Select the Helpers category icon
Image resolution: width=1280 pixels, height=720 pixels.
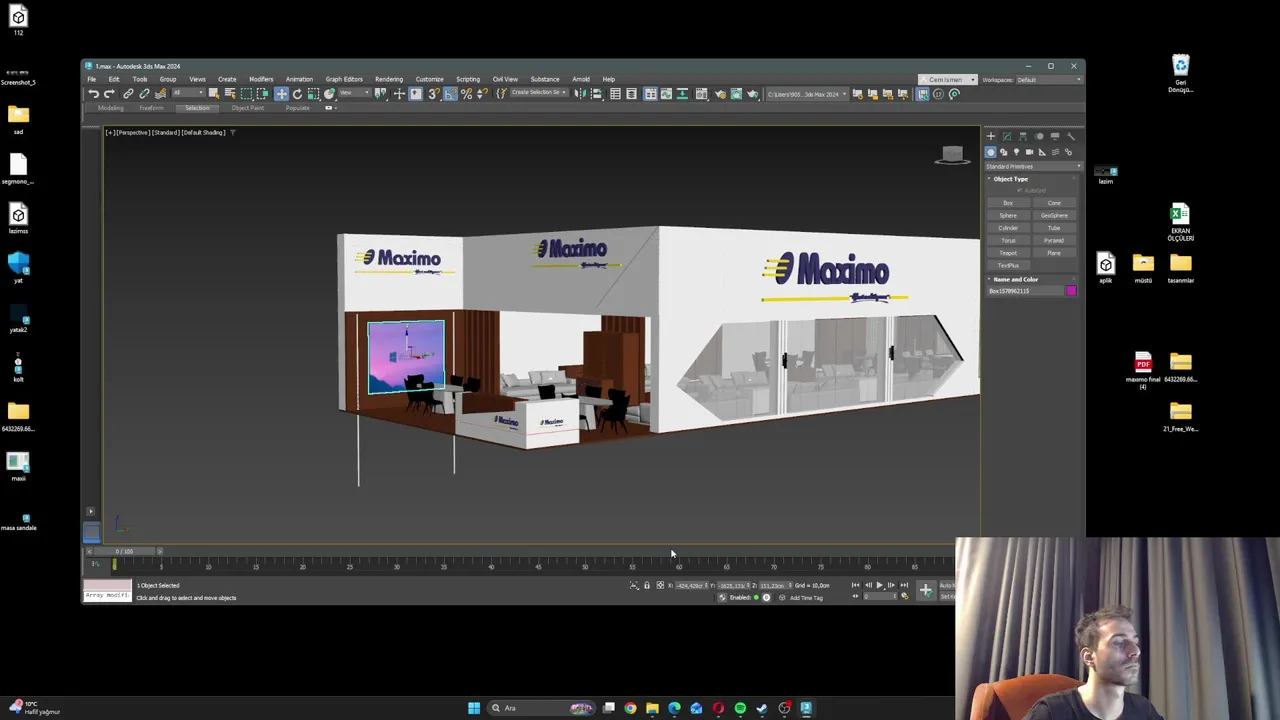tap(1042, 152)
